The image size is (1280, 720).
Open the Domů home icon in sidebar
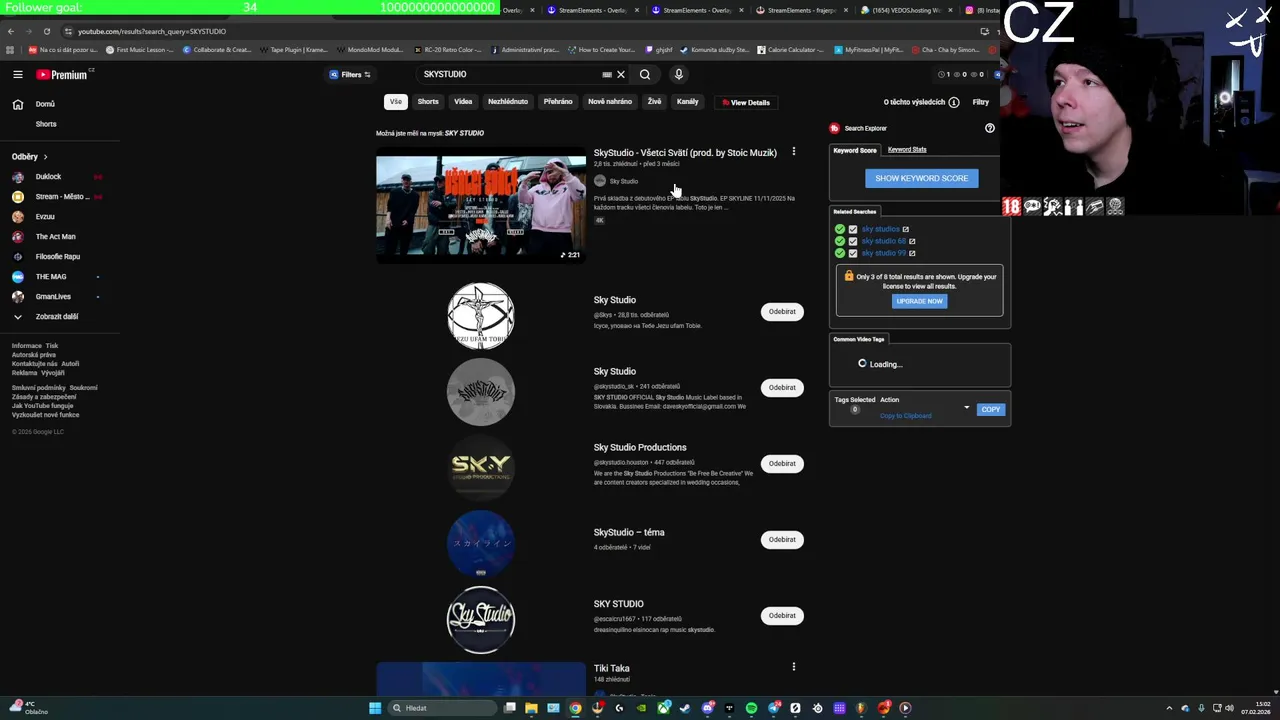[18, 104]
